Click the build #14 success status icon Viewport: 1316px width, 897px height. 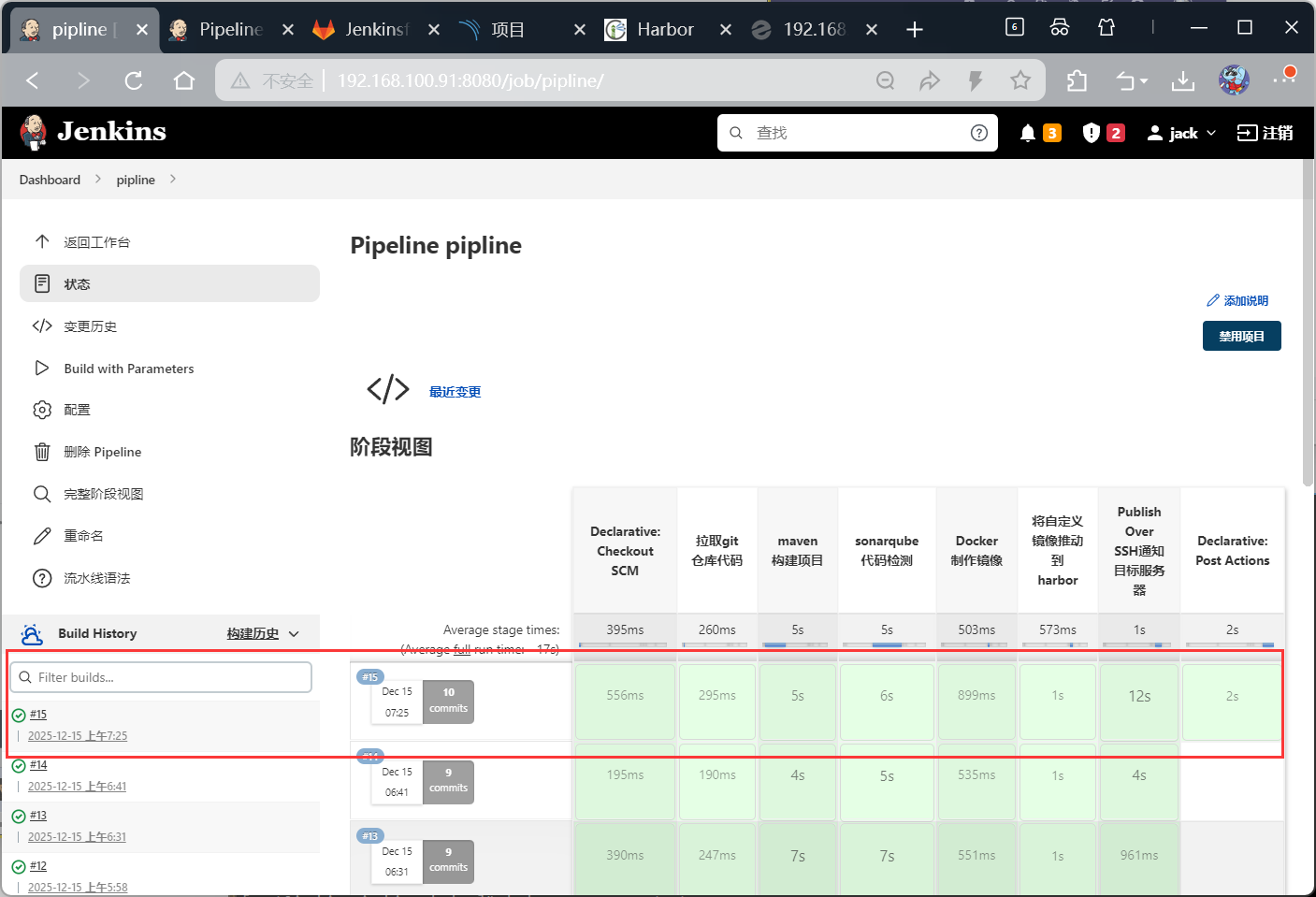click(19, 766)
